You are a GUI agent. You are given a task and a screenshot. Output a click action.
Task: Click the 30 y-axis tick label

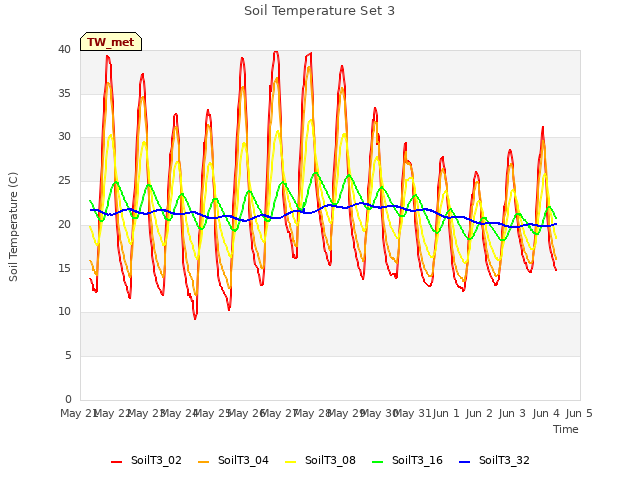pos(64,137)
